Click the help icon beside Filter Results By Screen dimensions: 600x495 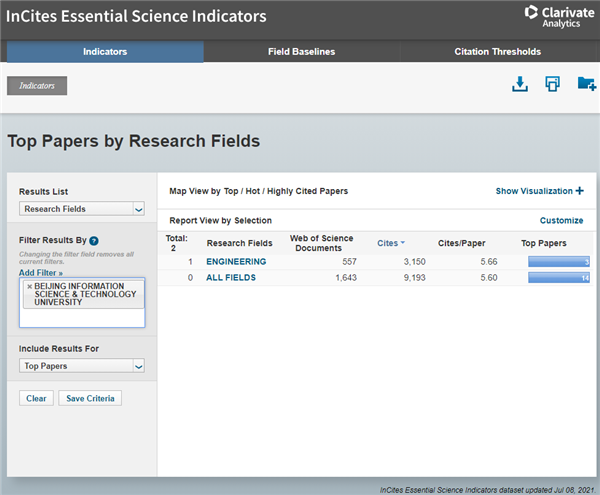[x=94, y=241]
